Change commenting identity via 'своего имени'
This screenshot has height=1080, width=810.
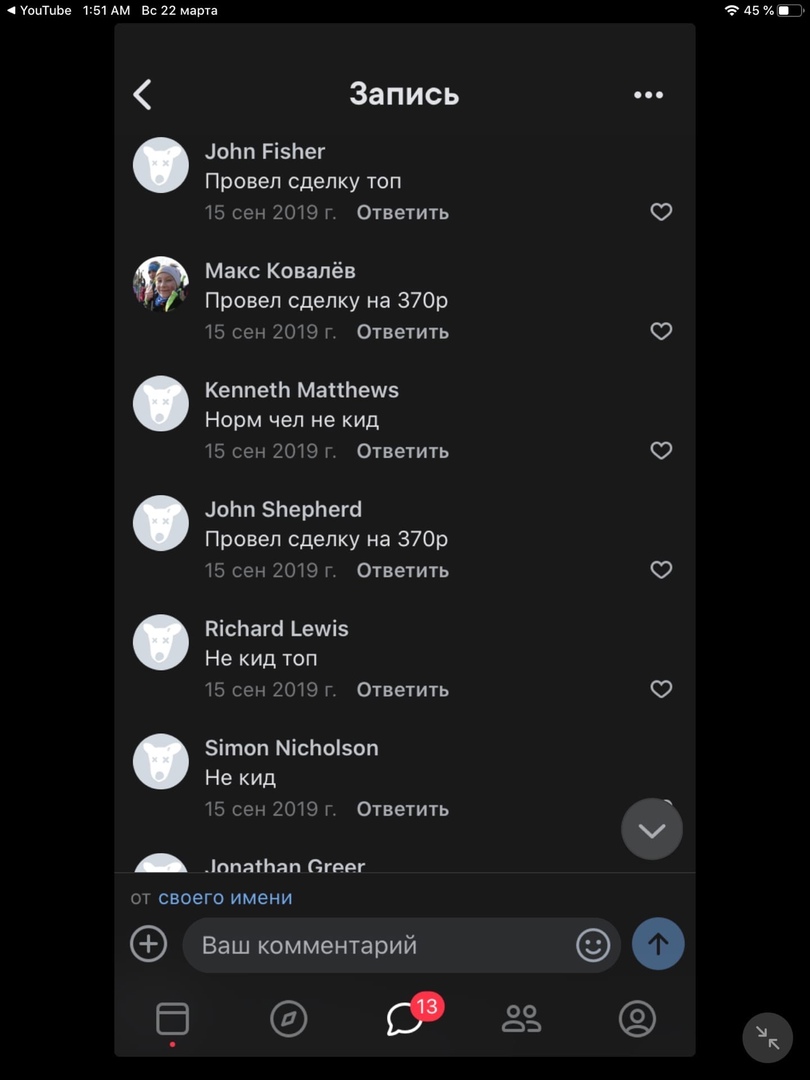point(225,898)
